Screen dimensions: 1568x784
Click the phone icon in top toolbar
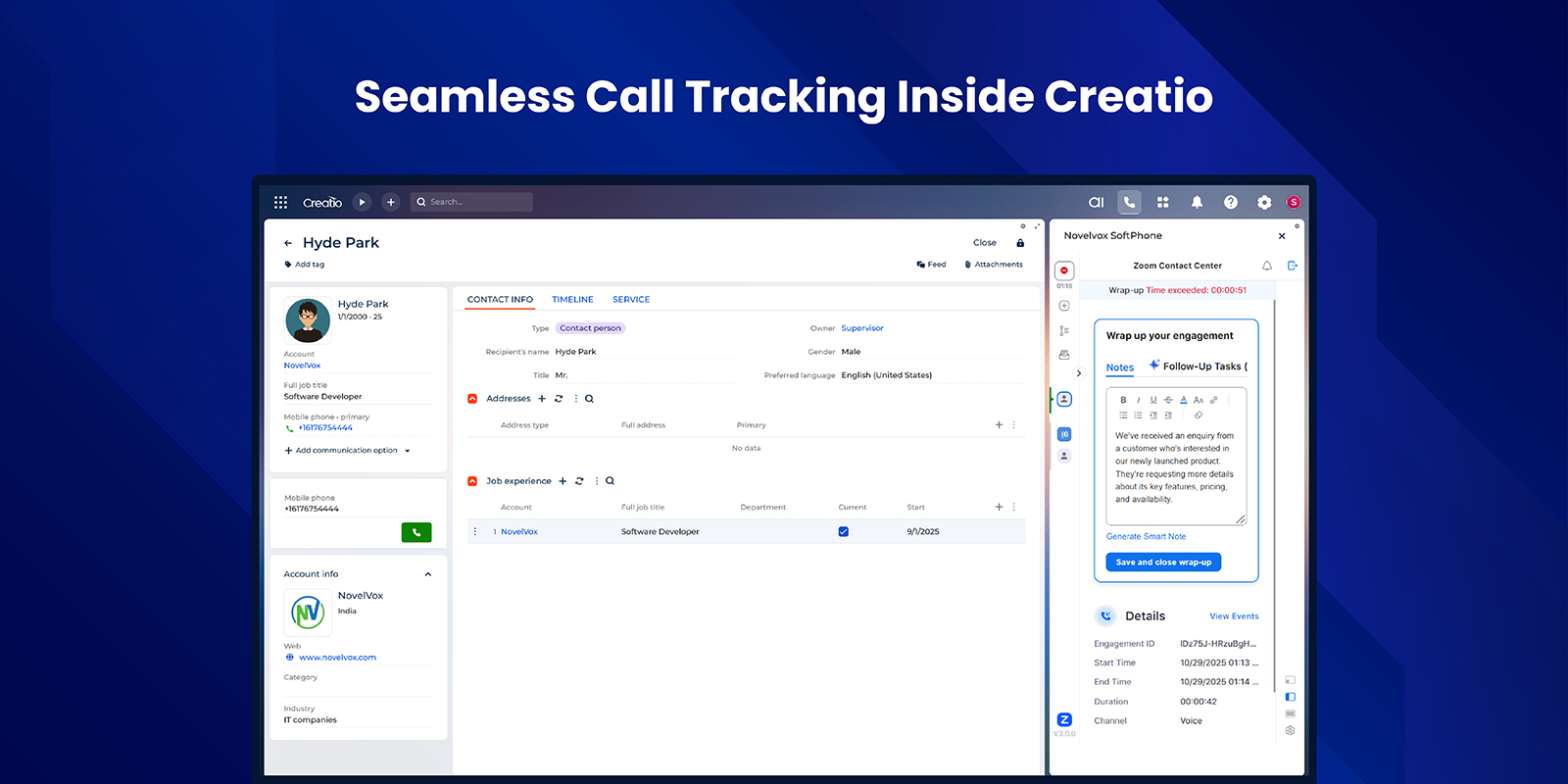click(1129, 202)
